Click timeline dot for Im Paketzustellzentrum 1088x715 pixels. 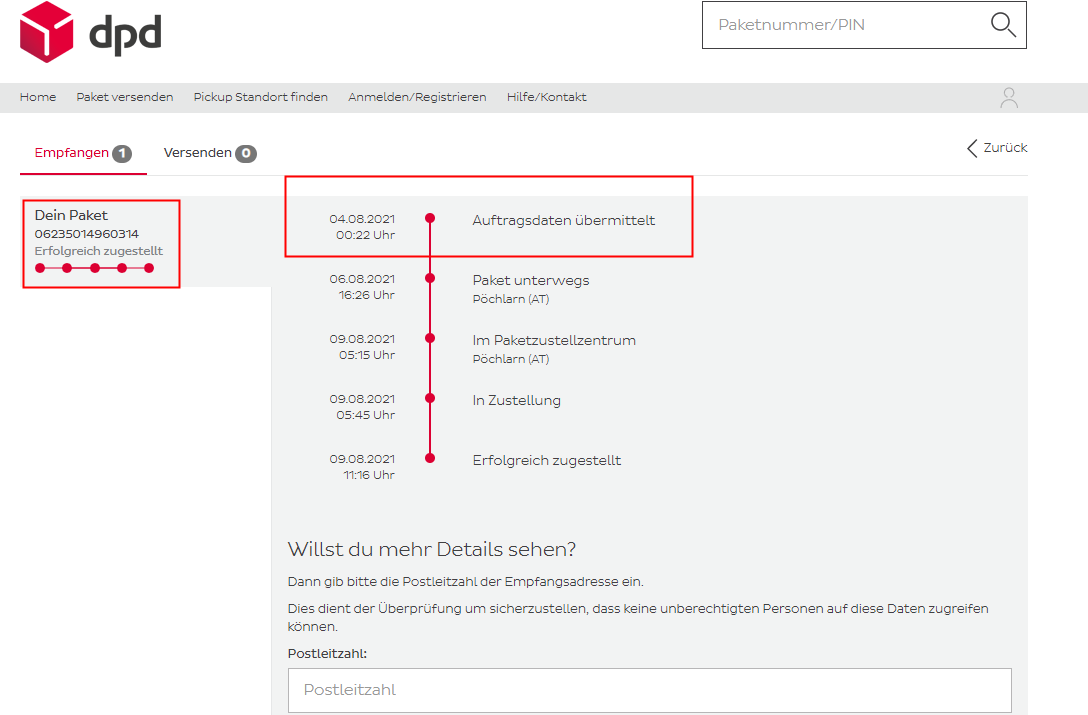pos(430,338)
